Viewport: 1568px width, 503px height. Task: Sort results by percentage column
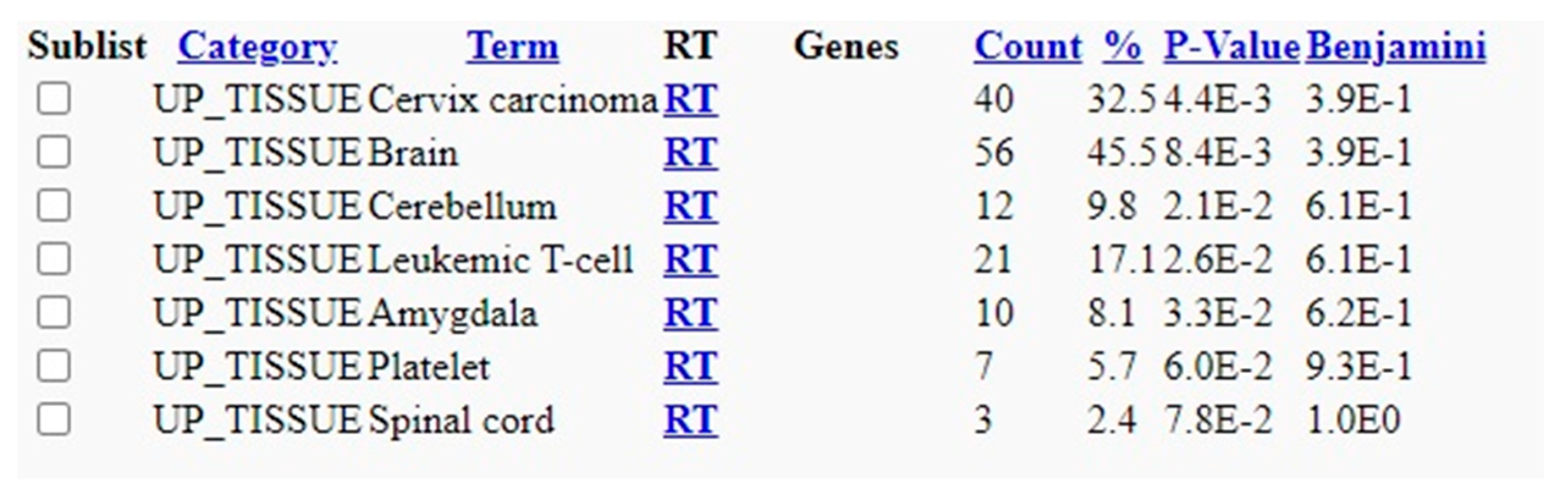click(1122, 46)
